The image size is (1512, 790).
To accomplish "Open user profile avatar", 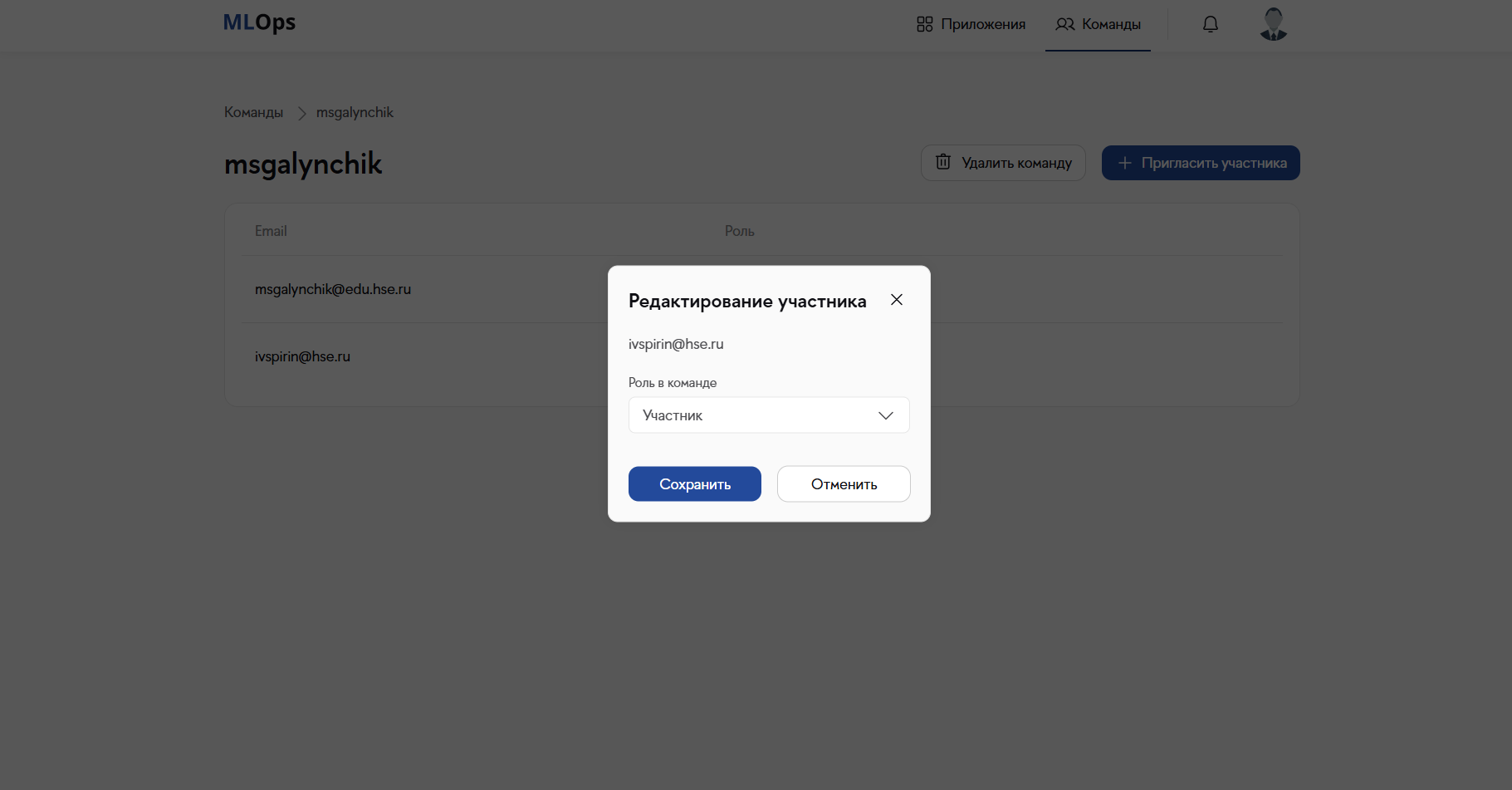I will [x=1273, y=24].
